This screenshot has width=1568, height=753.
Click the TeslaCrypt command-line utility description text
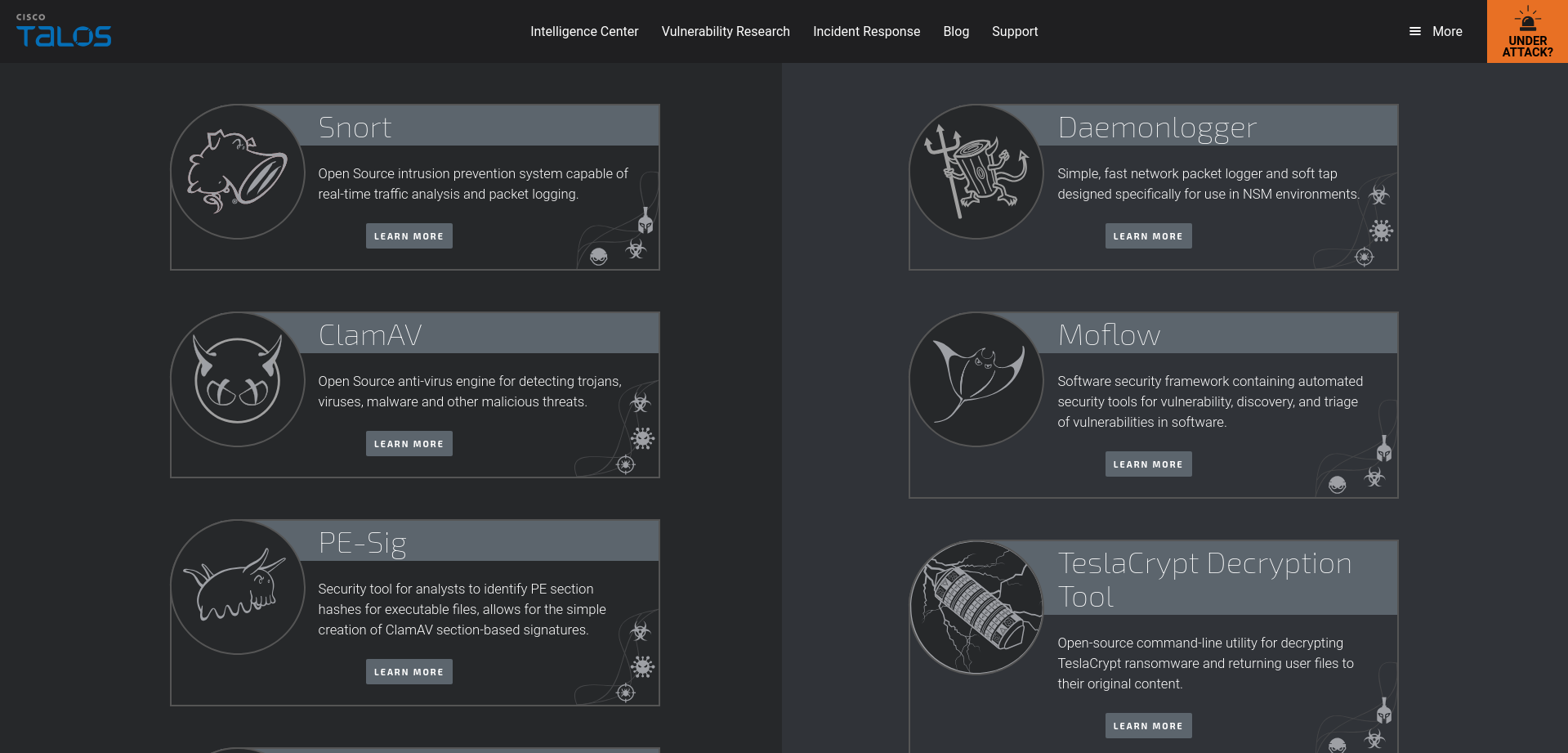pyautogui.click(x=1205, y=663)
